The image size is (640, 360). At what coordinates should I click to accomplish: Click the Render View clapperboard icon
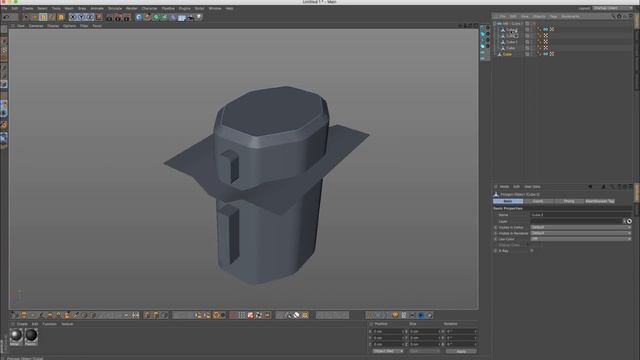[x=109, y=18]
